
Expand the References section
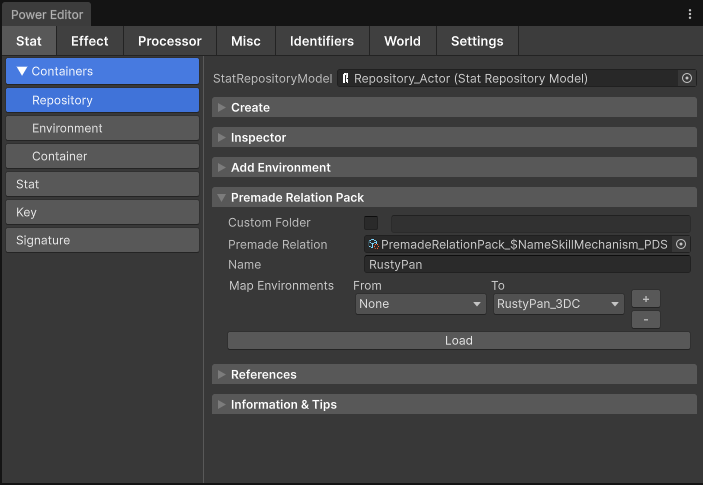click(x=454, y=375)
